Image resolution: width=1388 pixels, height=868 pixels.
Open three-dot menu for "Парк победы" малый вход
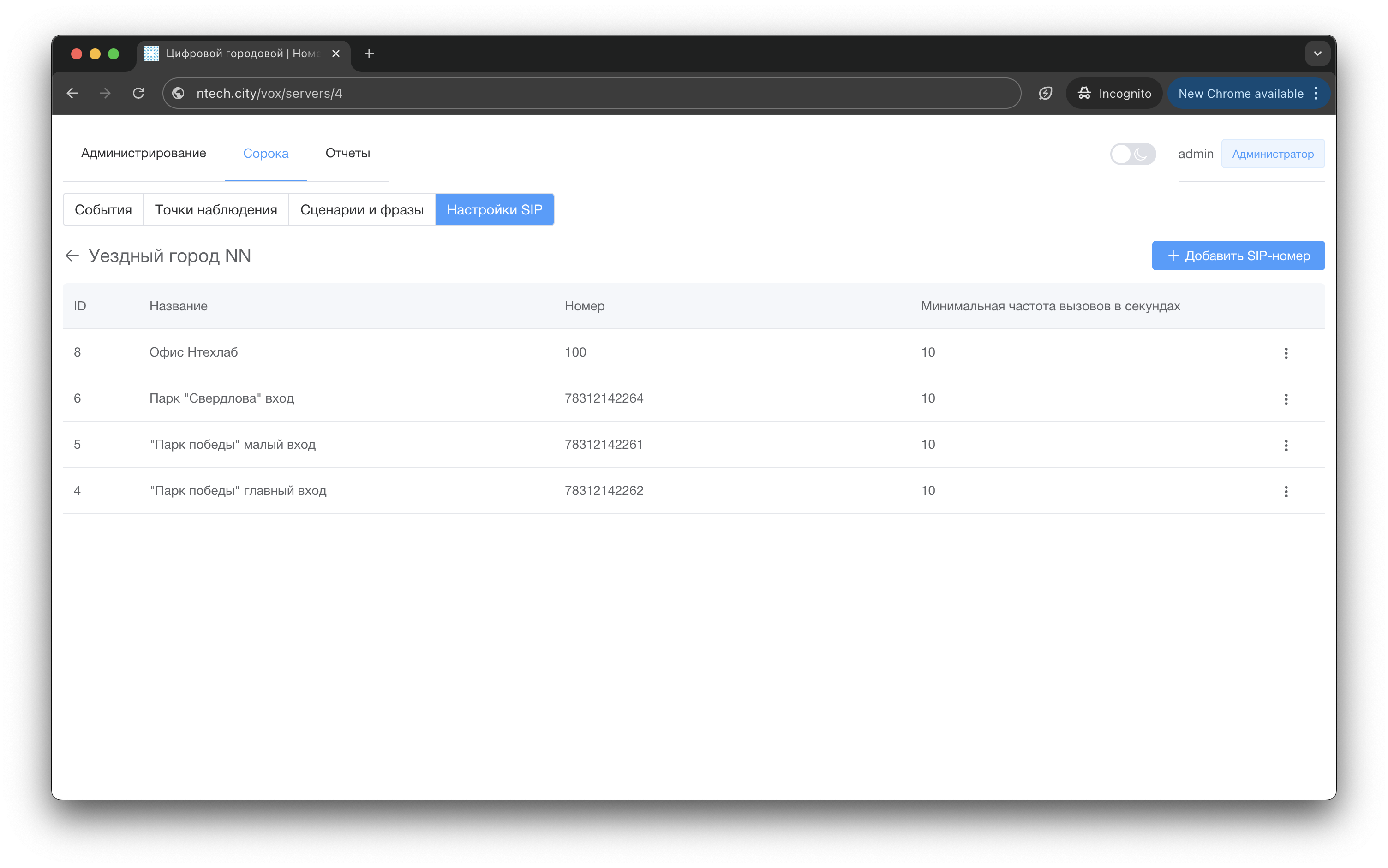pyautogui.click(x=1286, y=445)
